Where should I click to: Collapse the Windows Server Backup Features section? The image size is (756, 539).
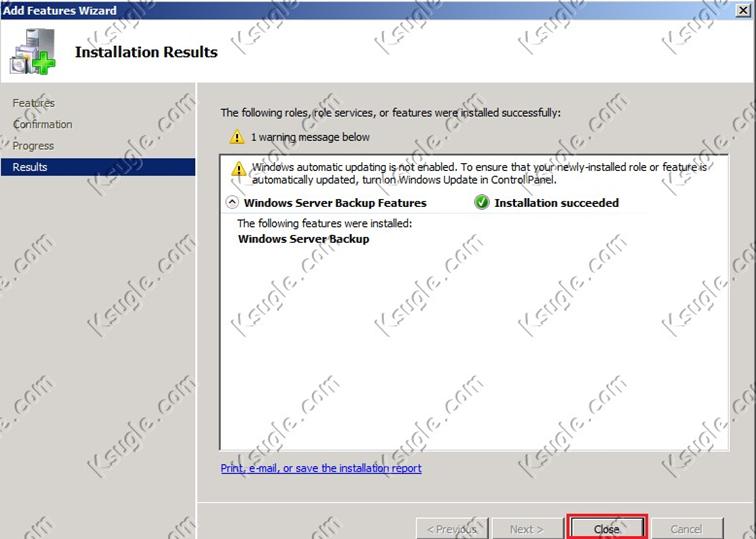click(x=232, y=202)
